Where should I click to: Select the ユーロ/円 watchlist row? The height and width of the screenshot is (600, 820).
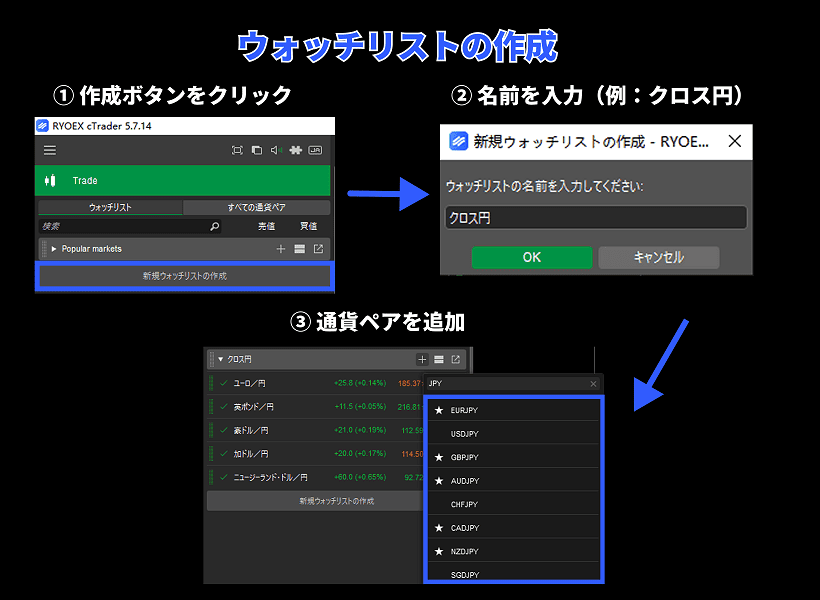pyautogui.click(x=315, y=383)
